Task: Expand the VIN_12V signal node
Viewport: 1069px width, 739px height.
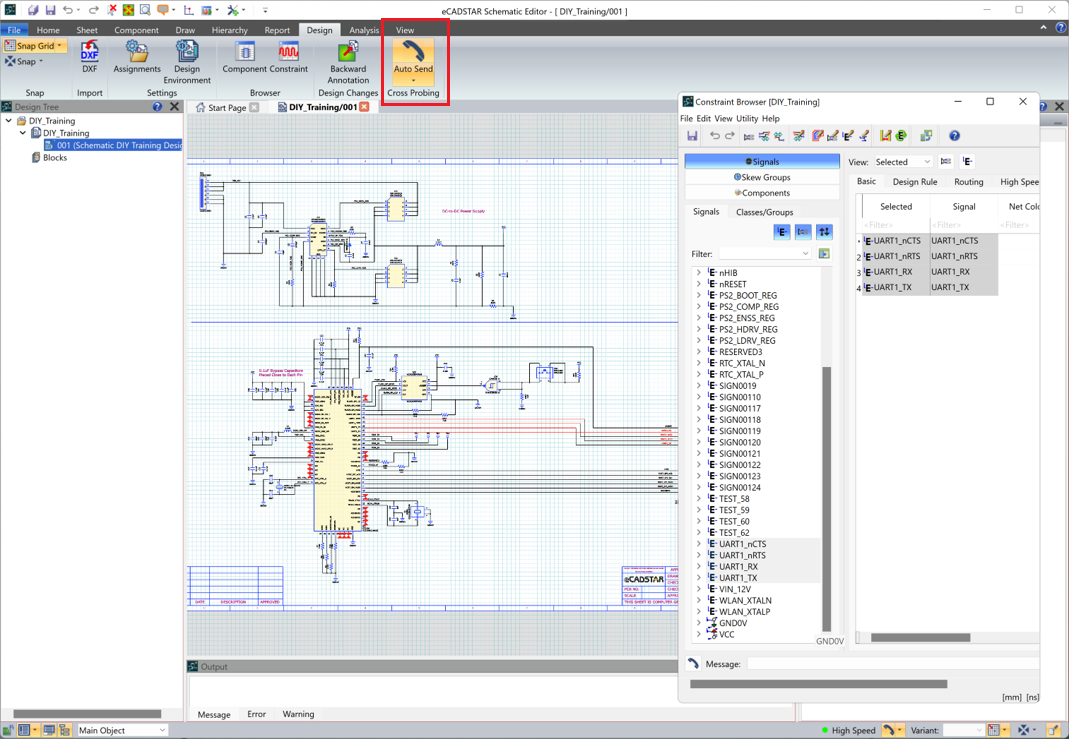Action: pos(699,589)
